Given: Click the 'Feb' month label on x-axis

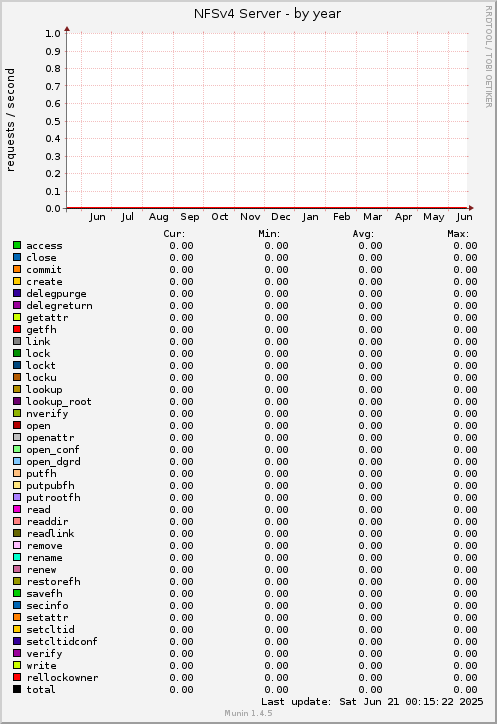Looking at the screenshot, I should (x=342, y=217).
